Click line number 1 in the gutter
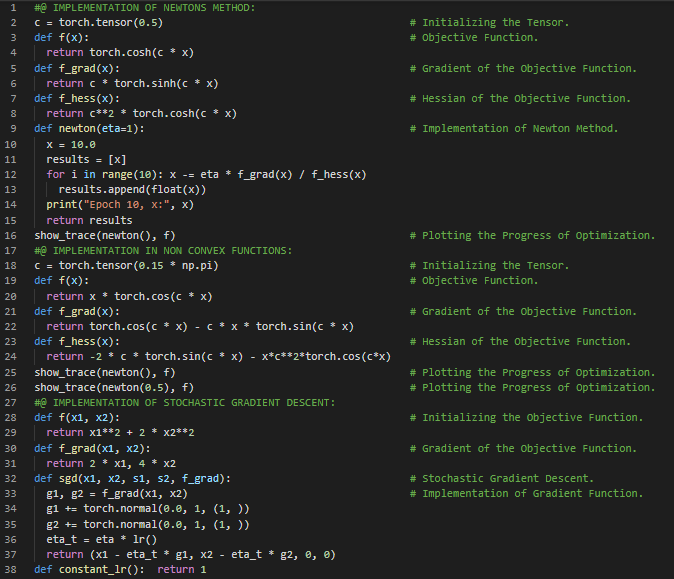 [12, 7]
